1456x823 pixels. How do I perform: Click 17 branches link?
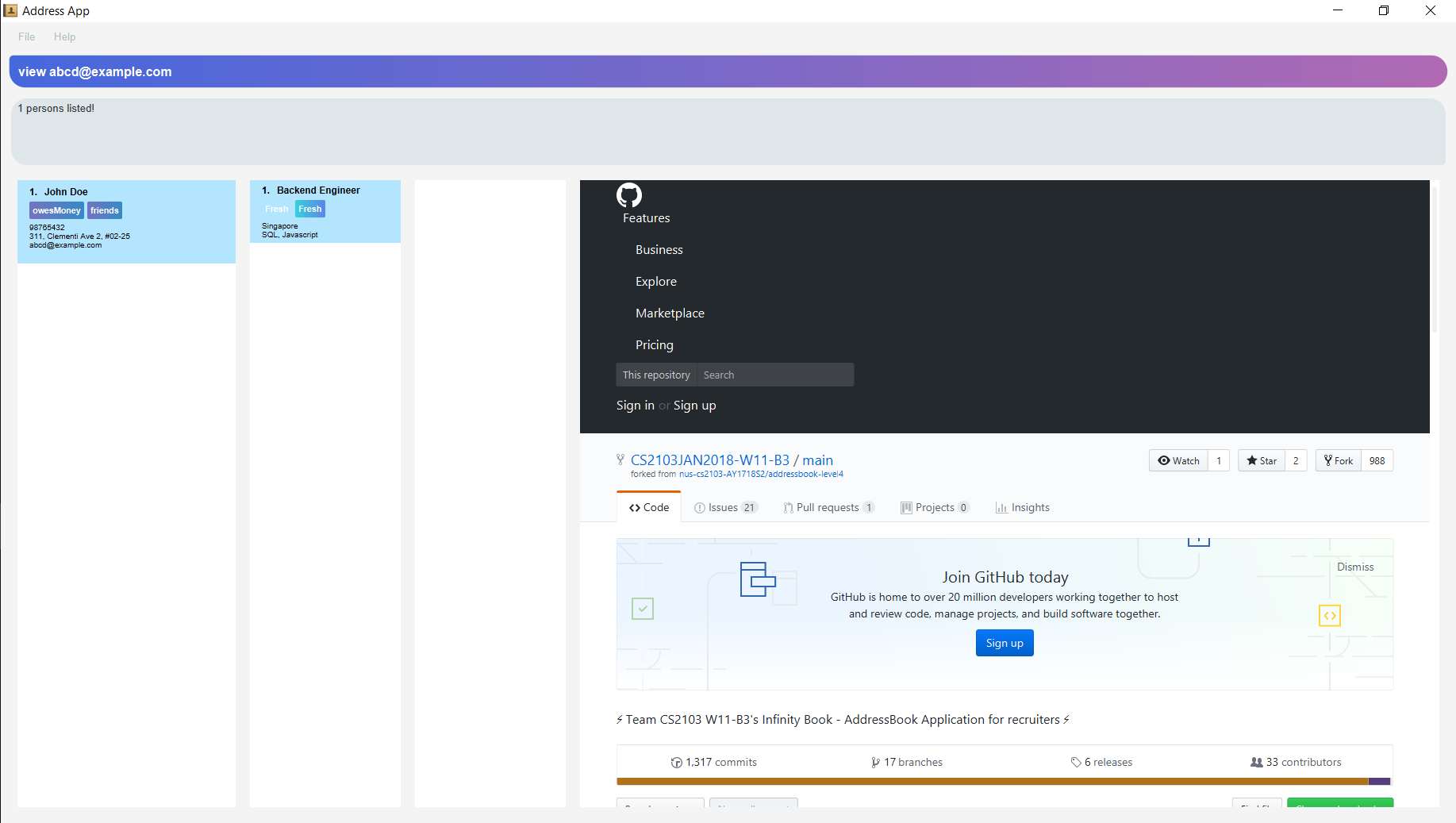907,762
